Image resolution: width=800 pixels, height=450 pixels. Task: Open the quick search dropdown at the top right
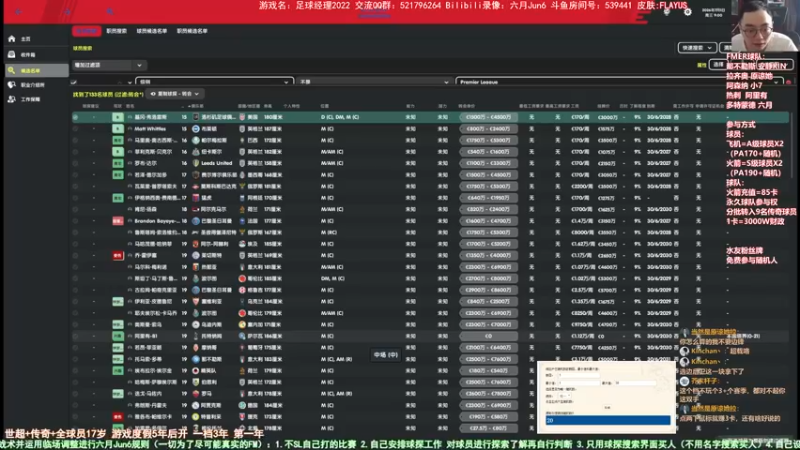point(696,47)
